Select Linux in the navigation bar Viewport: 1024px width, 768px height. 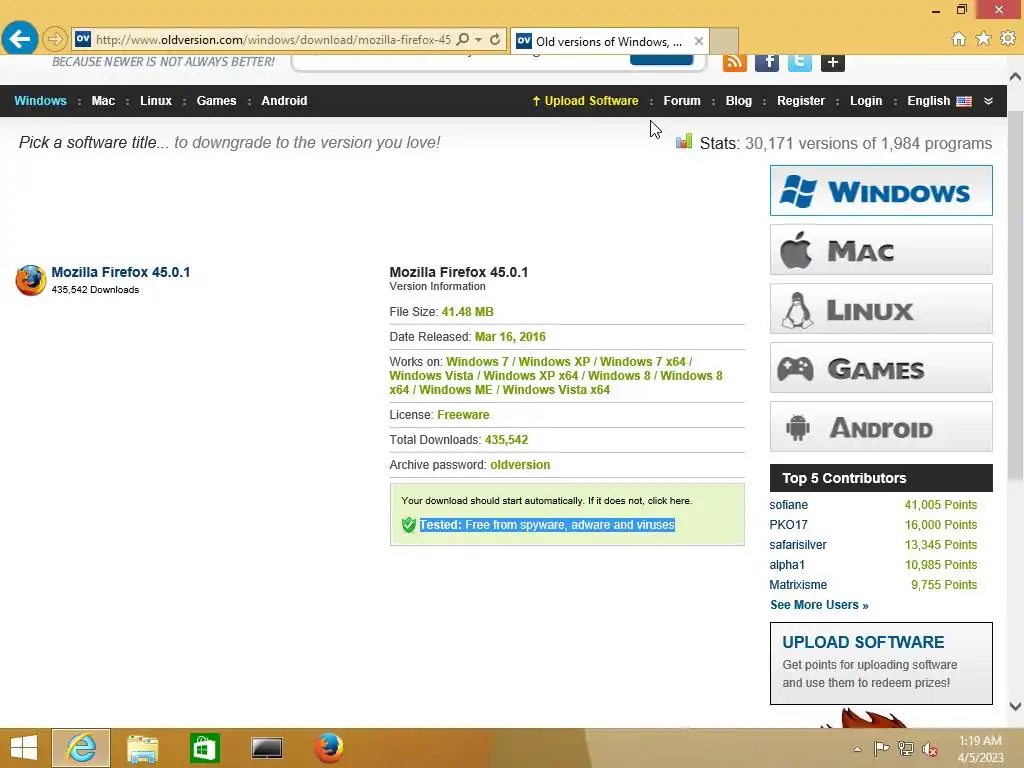tap(155, 101)
